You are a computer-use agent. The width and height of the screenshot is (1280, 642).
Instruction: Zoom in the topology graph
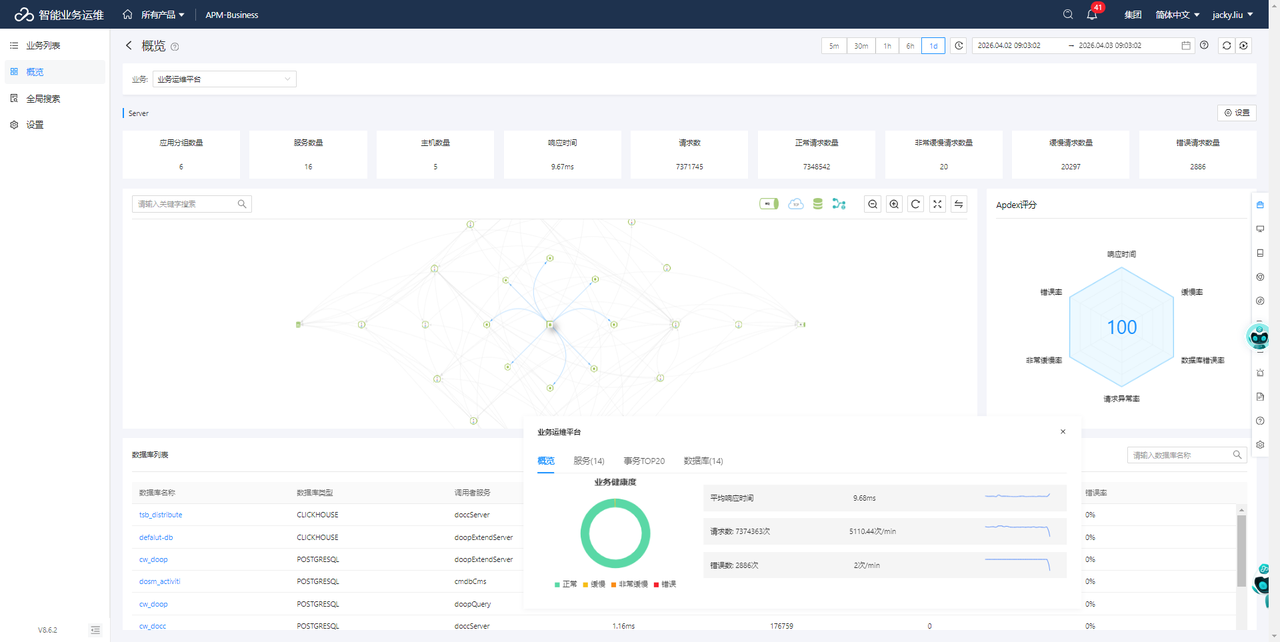click(894, 204)
